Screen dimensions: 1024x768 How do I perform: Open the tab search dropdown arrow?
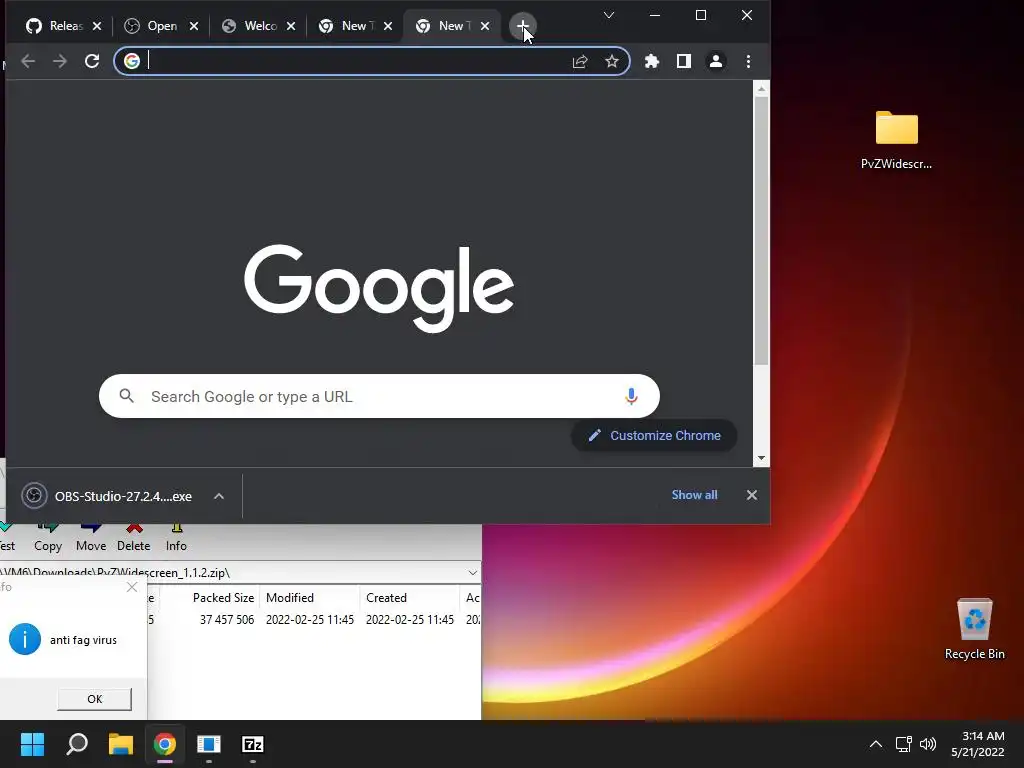(x=609, y=15)
